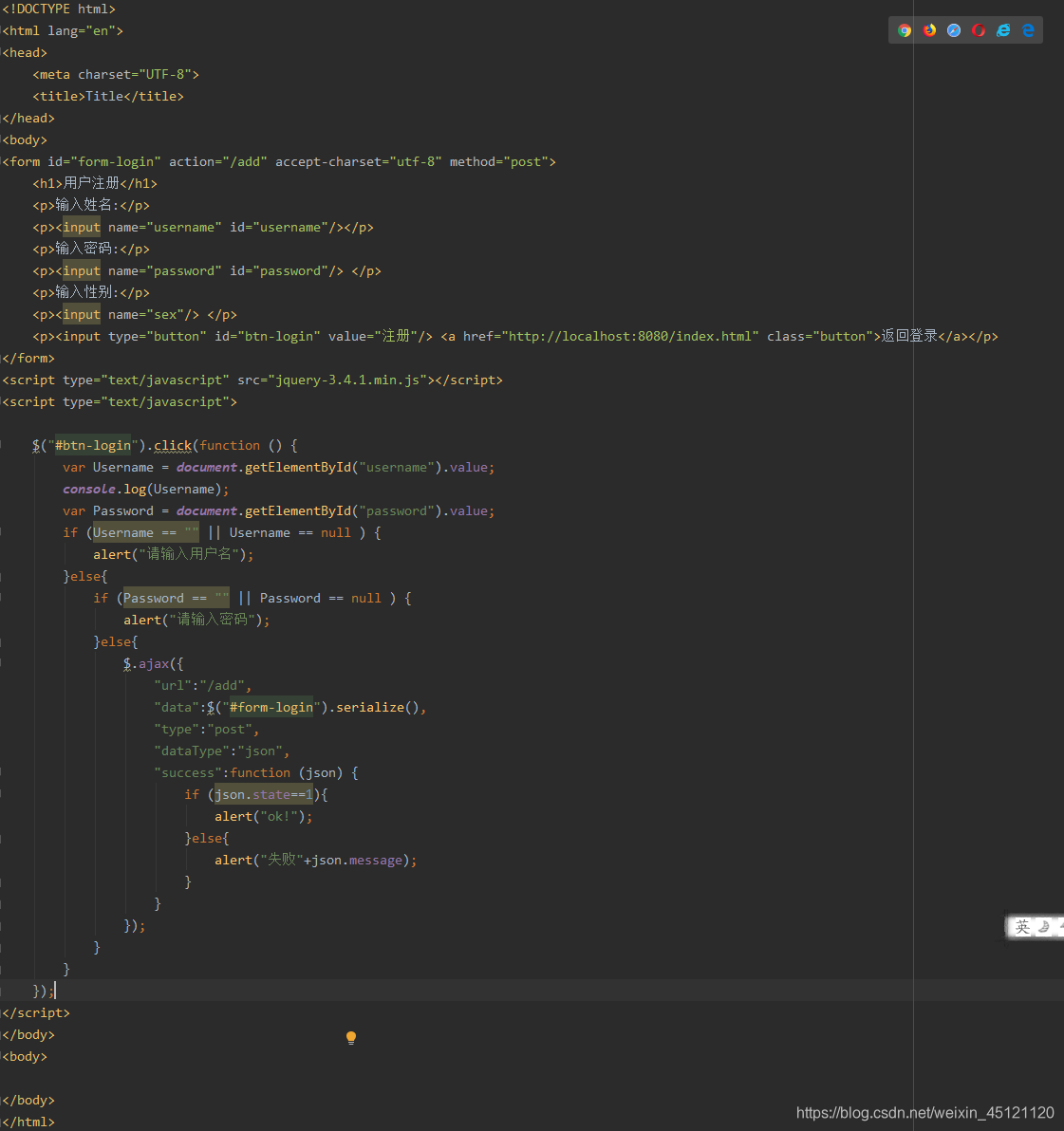
Task: Place cursor at the final }); line
Action: click(x=44, y=992)
